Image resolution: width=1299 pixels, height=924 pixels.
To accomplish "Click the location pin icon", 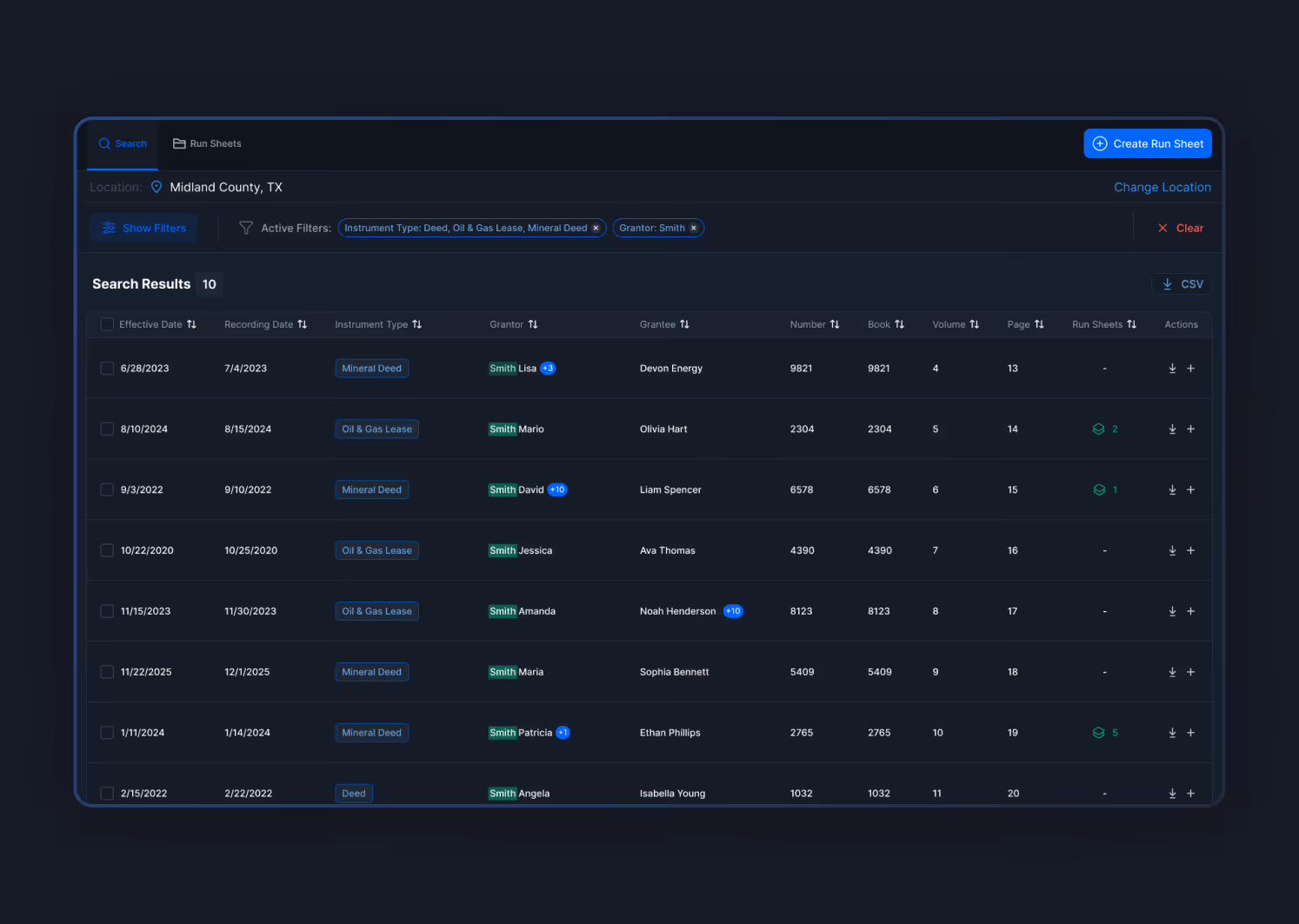I will click(157, 187).
